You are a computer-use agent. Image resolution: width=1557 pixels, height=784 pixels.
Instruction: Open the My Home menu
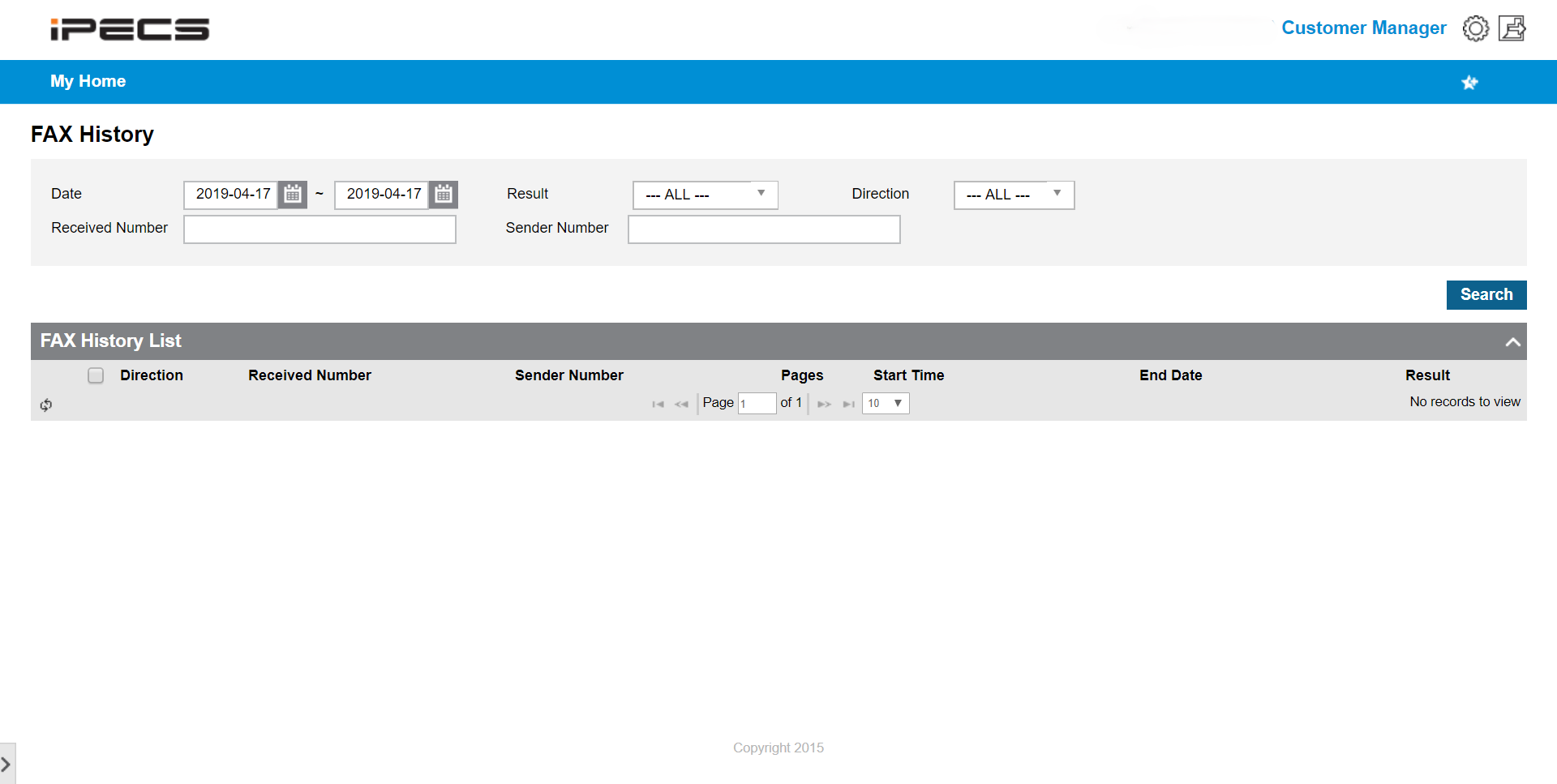(x=88, y=81)
